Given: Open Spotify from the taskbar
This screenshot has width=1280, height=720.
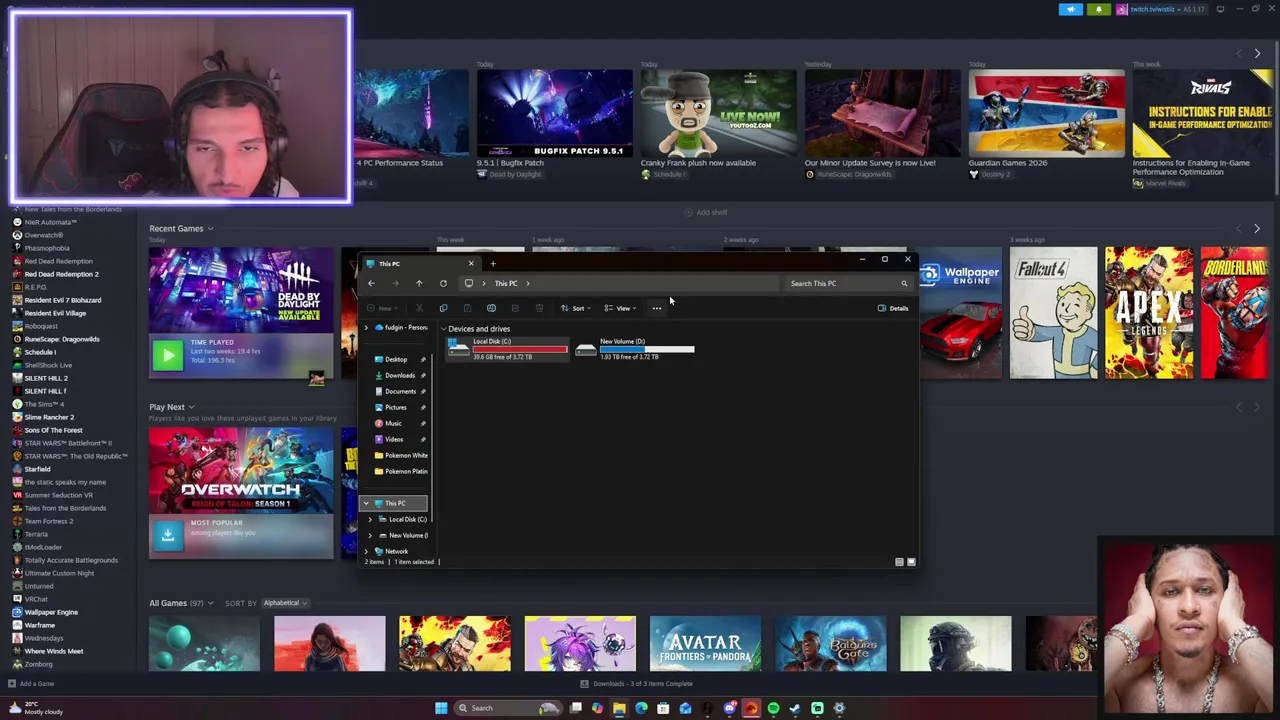Looking at the screenshot, I should coord(773,708).
